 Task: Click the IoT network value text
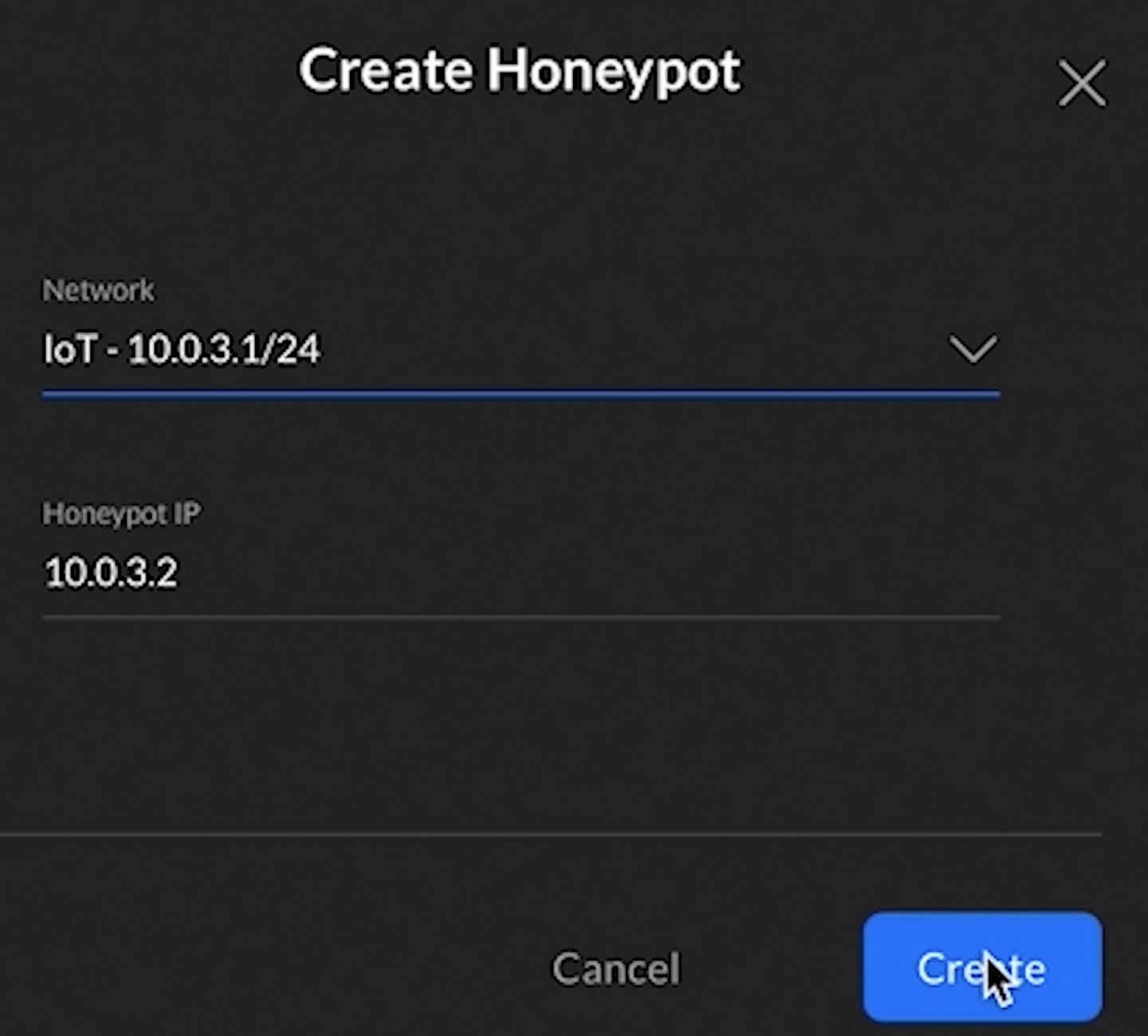pyautogui.click(x=182, y=349)
